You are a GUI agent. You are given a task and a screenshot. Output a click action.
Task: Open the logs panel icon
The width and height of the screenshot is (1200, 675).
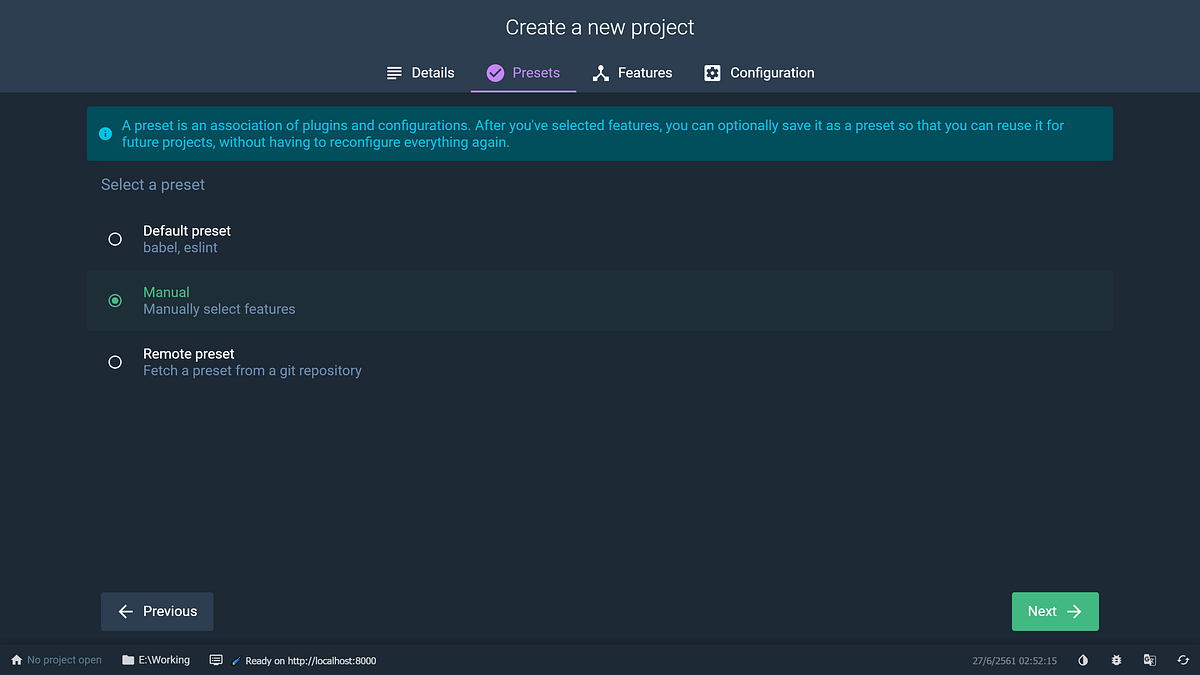[216, 660]
